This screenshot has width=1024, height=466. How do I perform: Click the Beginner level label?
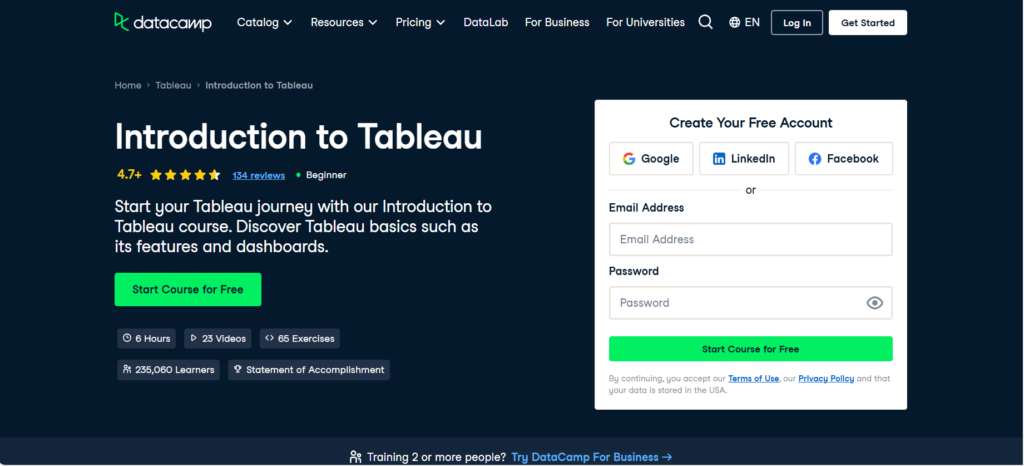pyautogui.click(x=326, y=175)
